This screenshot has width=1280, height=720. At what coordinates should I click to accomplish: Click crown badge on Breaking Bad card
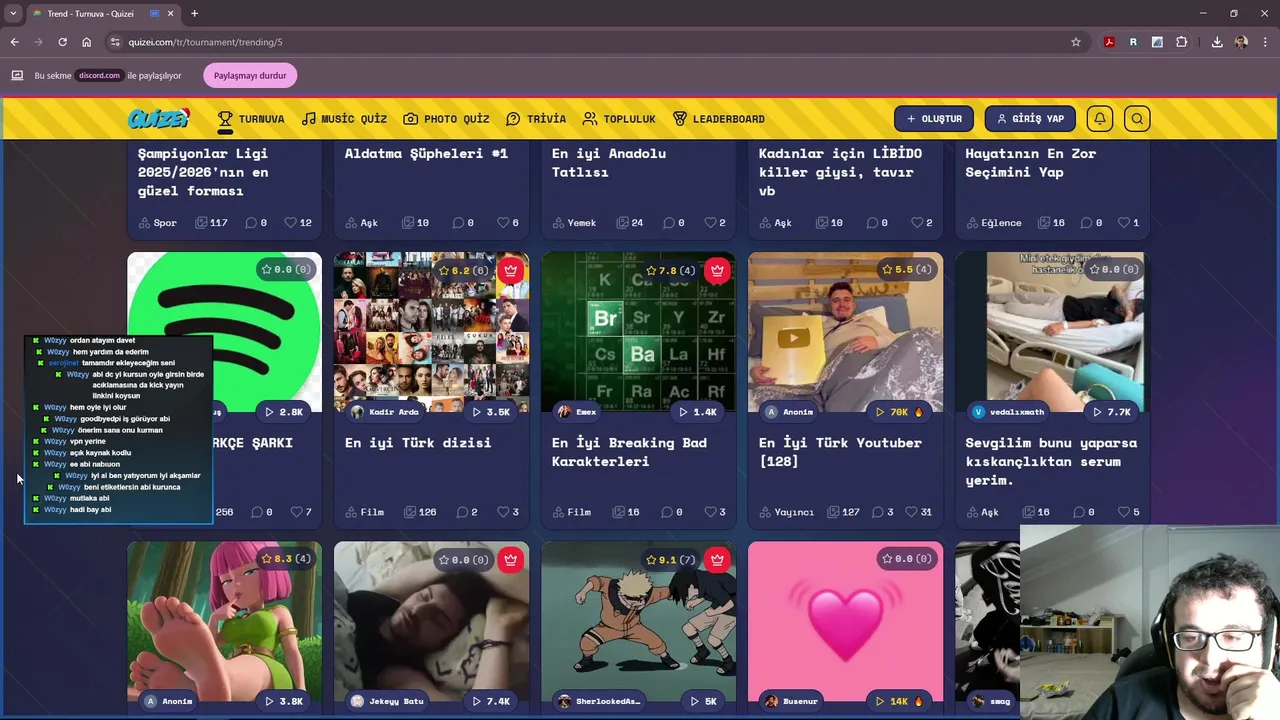(x=717, y=270)
